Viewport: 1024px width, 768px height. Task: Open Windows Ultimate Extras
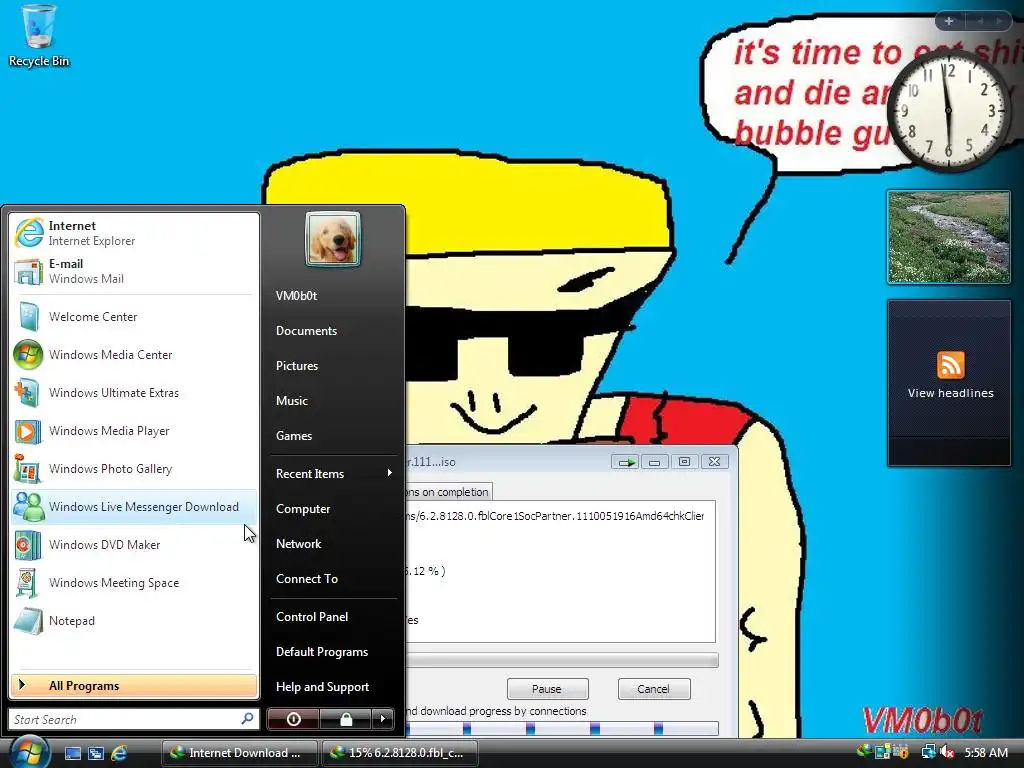(x=134, y=392)
